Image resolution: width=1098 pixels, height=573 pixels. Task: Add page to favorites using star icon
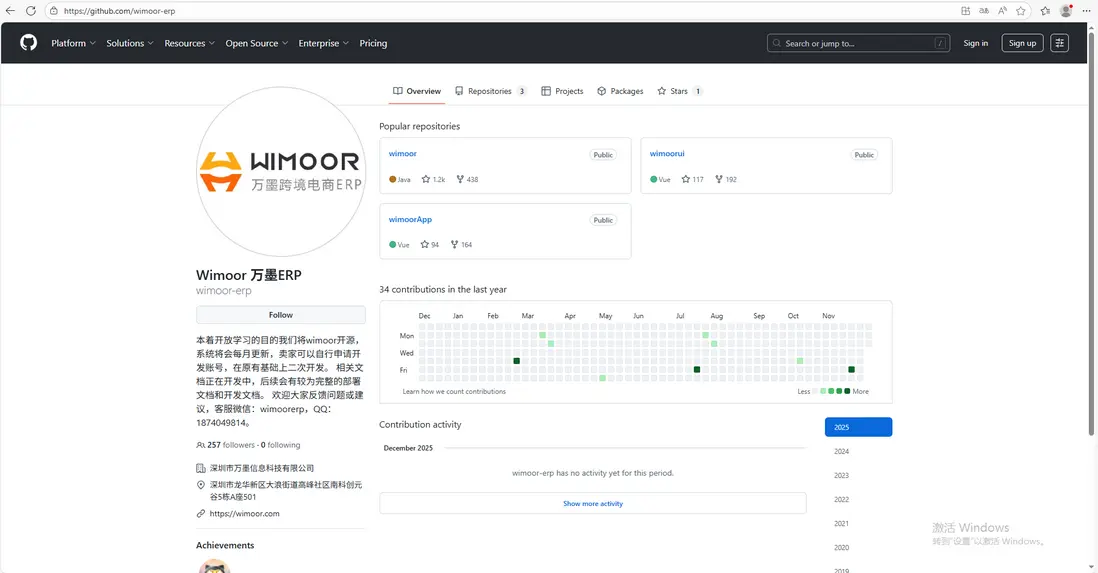coord(1021,11)
